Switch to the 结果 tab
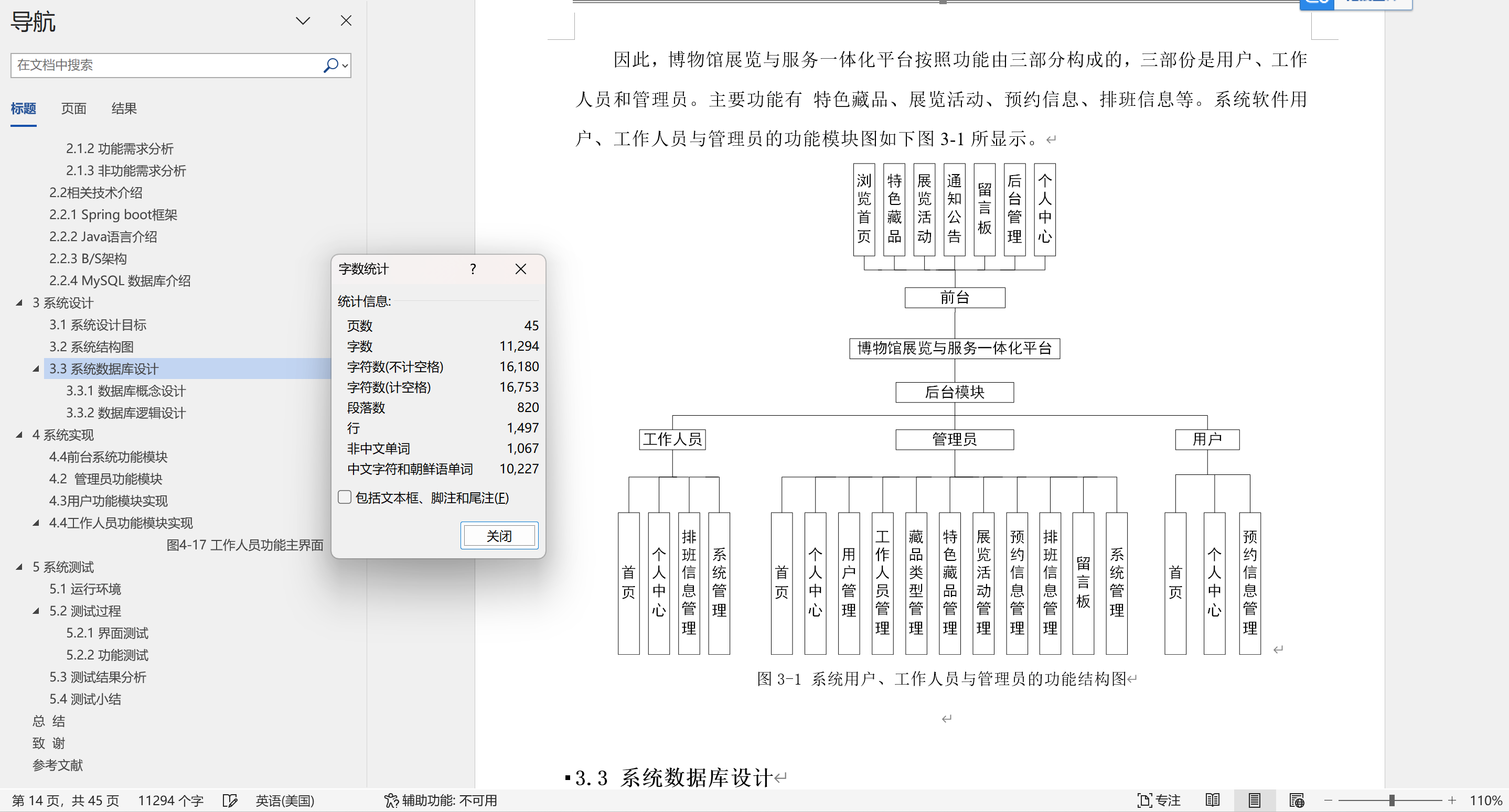This screenshot has height=812, width=1509. click(x=124, y=109)
